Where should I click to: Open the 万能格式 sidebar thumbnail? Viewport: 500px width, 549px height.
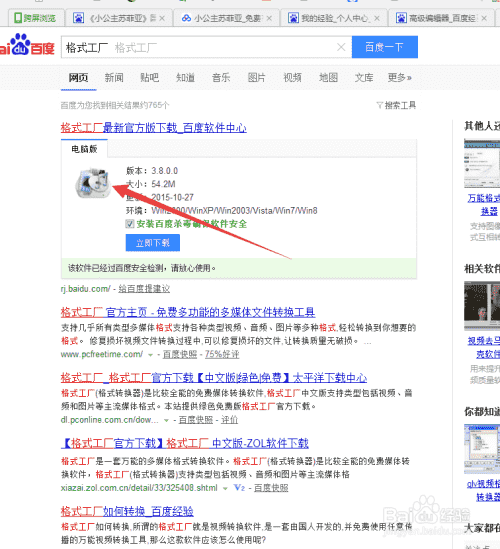coord(482,164)
